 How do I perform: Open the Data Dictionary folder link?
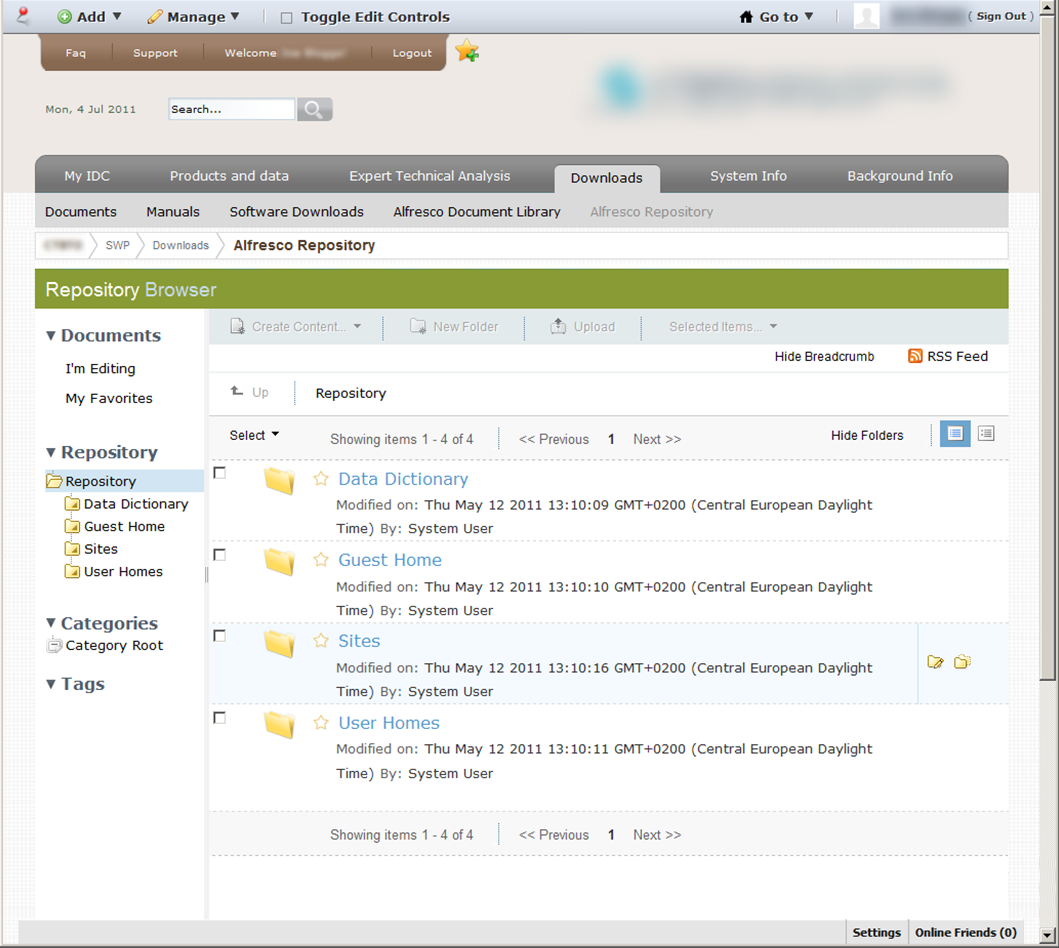[x=403, y=479]
